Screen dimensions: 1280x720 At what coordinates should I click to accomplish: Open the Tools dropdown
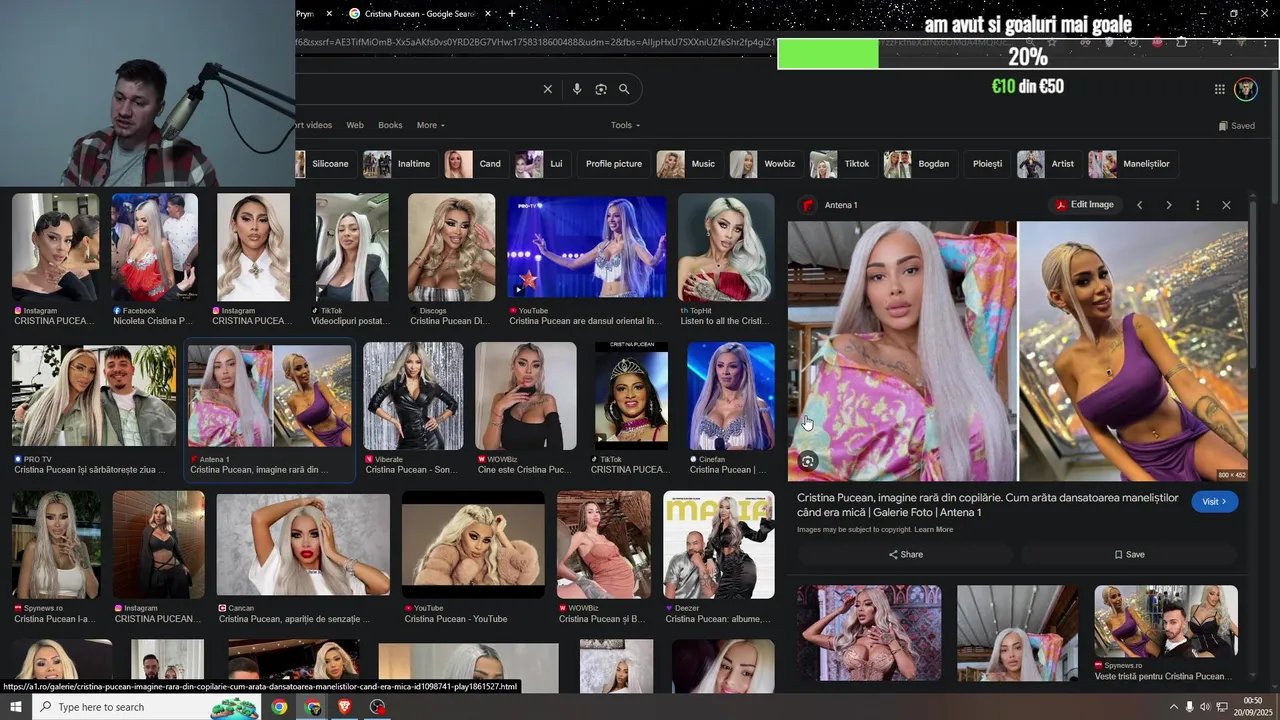[x=625, y=125]
